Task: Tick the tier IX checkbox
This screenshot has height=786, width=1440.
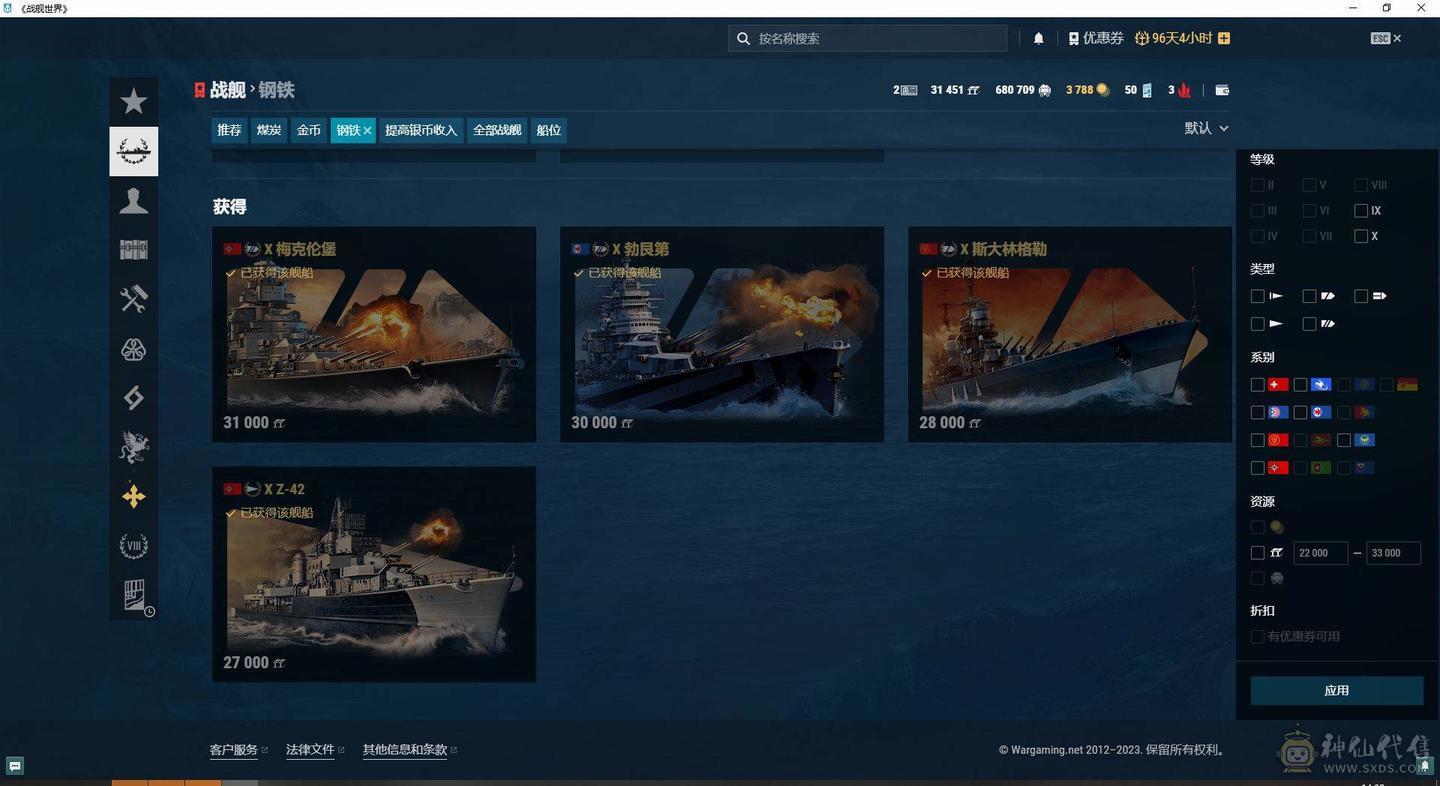Action: point(1361,211)
